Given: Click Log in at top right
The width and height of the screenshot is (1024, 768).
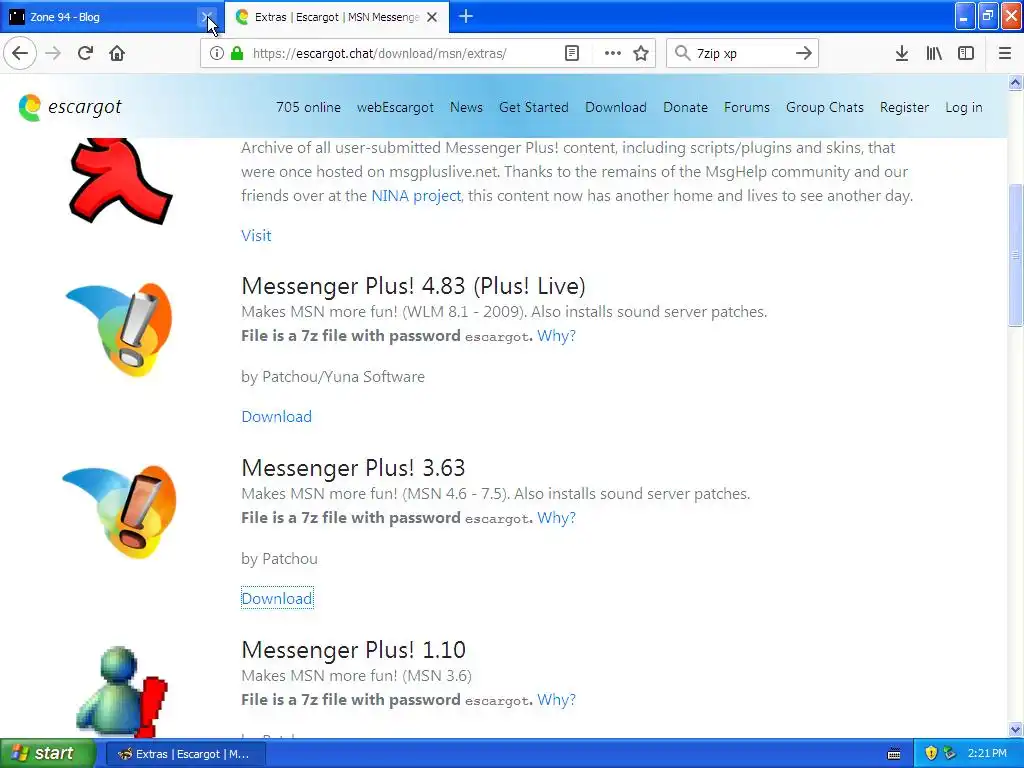Looking at the screenshot, I should pyautogui.click(x=963, y=107).
